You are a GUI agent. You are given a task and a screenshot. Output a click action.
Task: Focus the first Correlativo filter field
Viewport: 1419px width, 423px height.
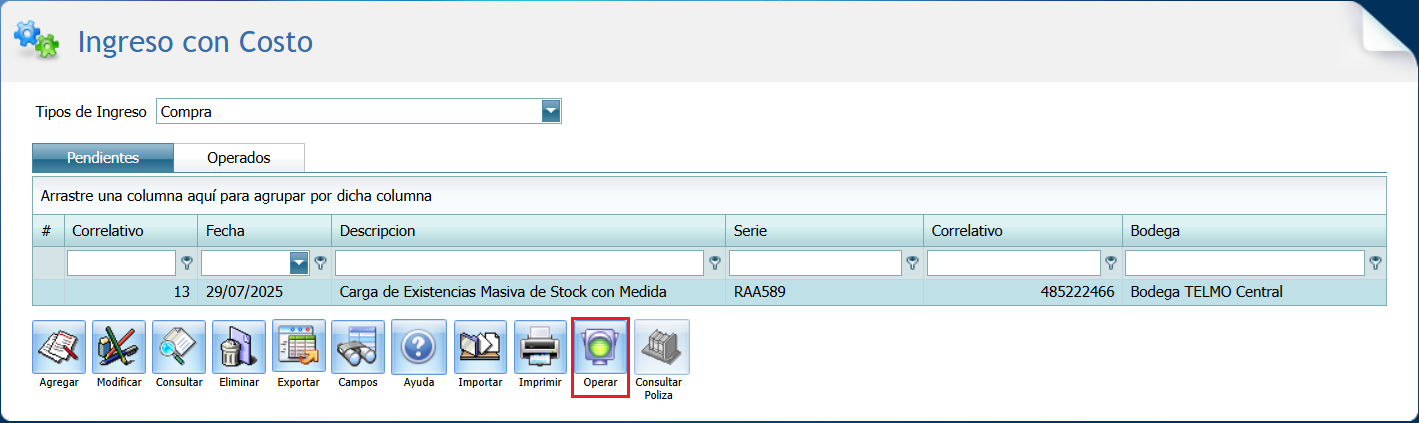[x=121, y=263]
